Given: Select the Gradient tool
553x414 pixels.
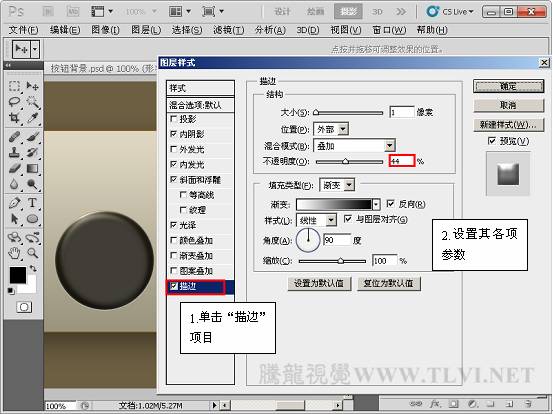Looking at the screenshot, I should tap(32, 168).
